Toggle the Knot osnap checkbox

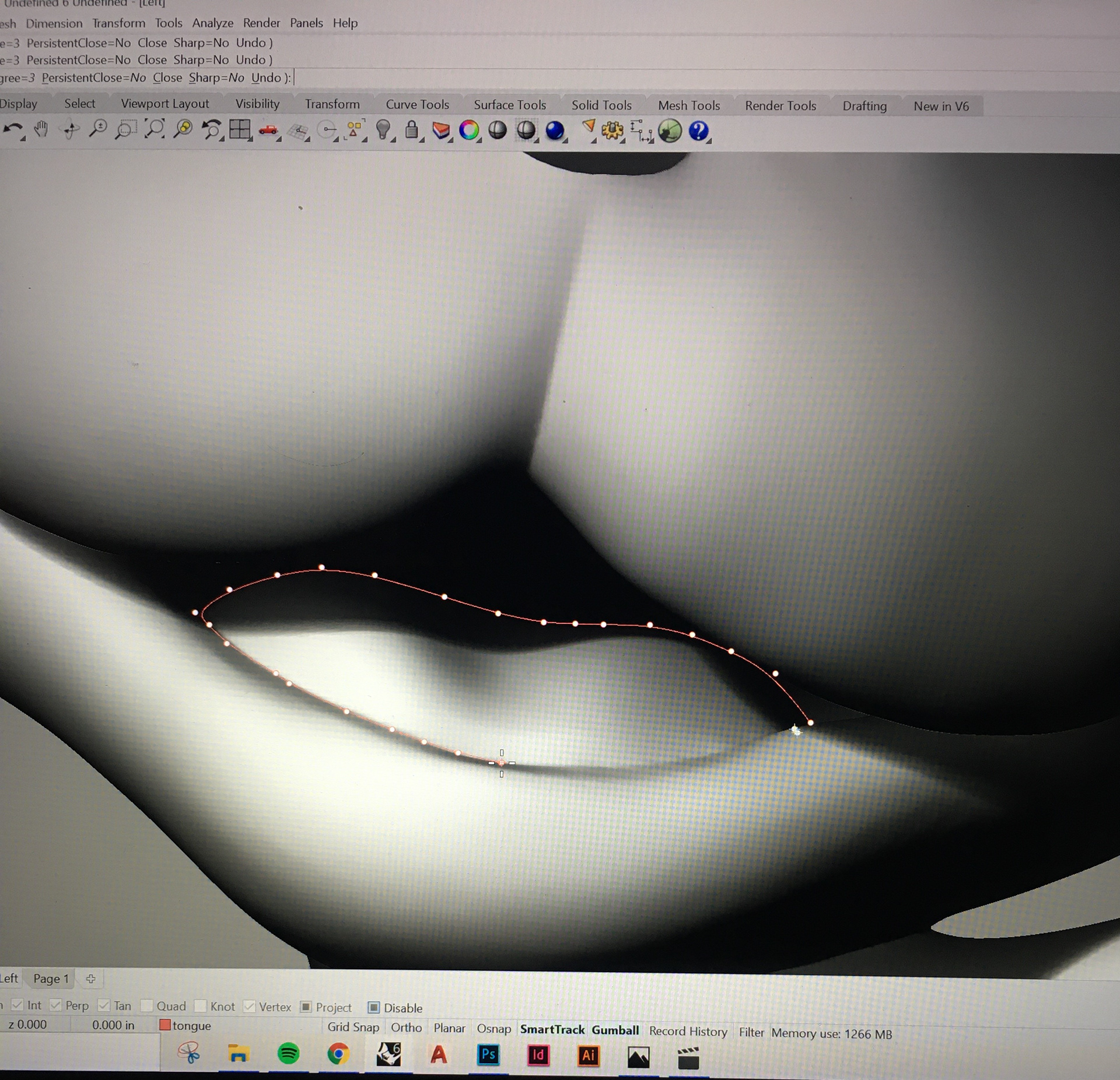[200, 1007]
